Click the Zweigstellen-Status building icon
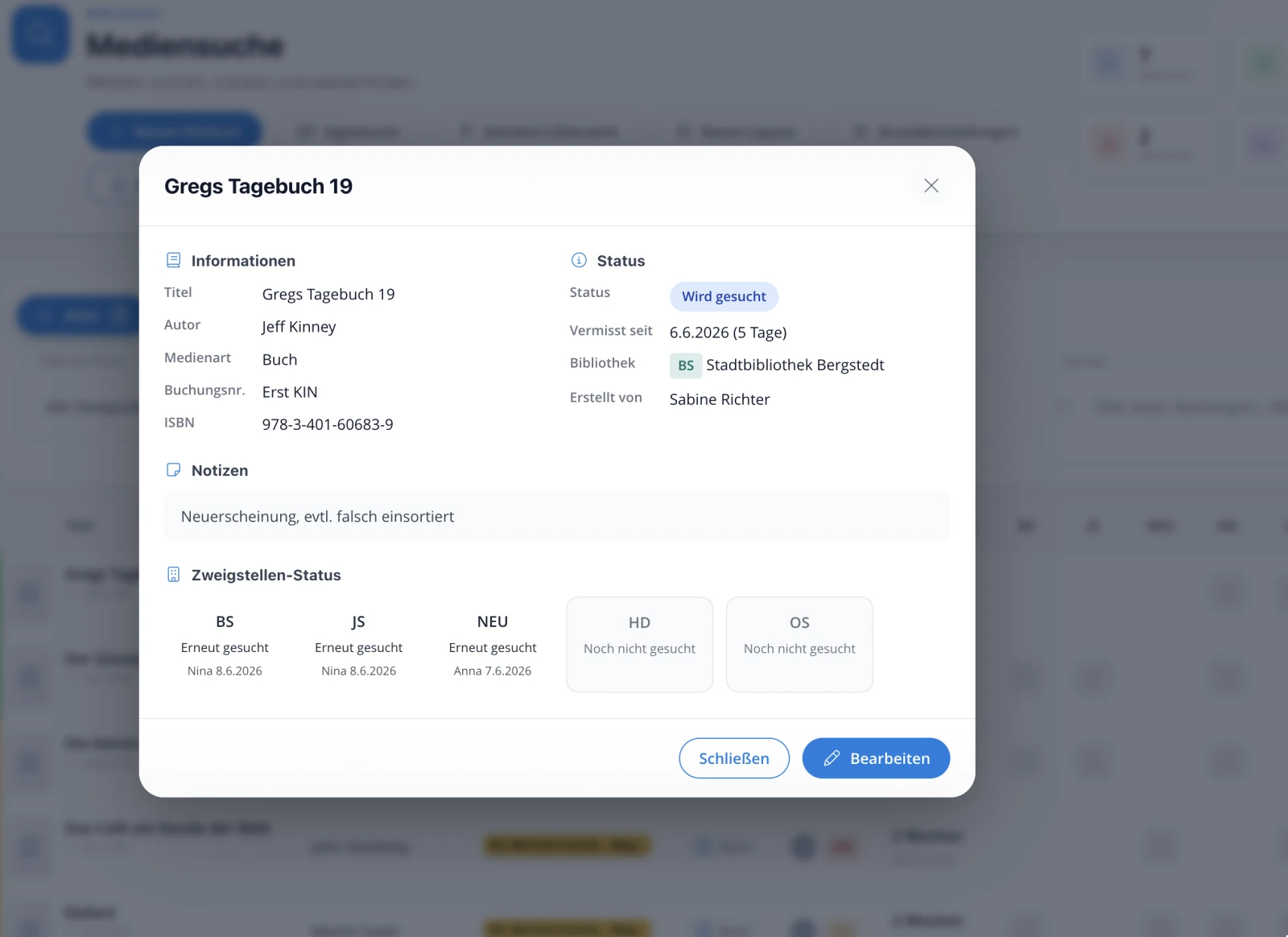1288x937 pixels. click(x=173, y=575)
